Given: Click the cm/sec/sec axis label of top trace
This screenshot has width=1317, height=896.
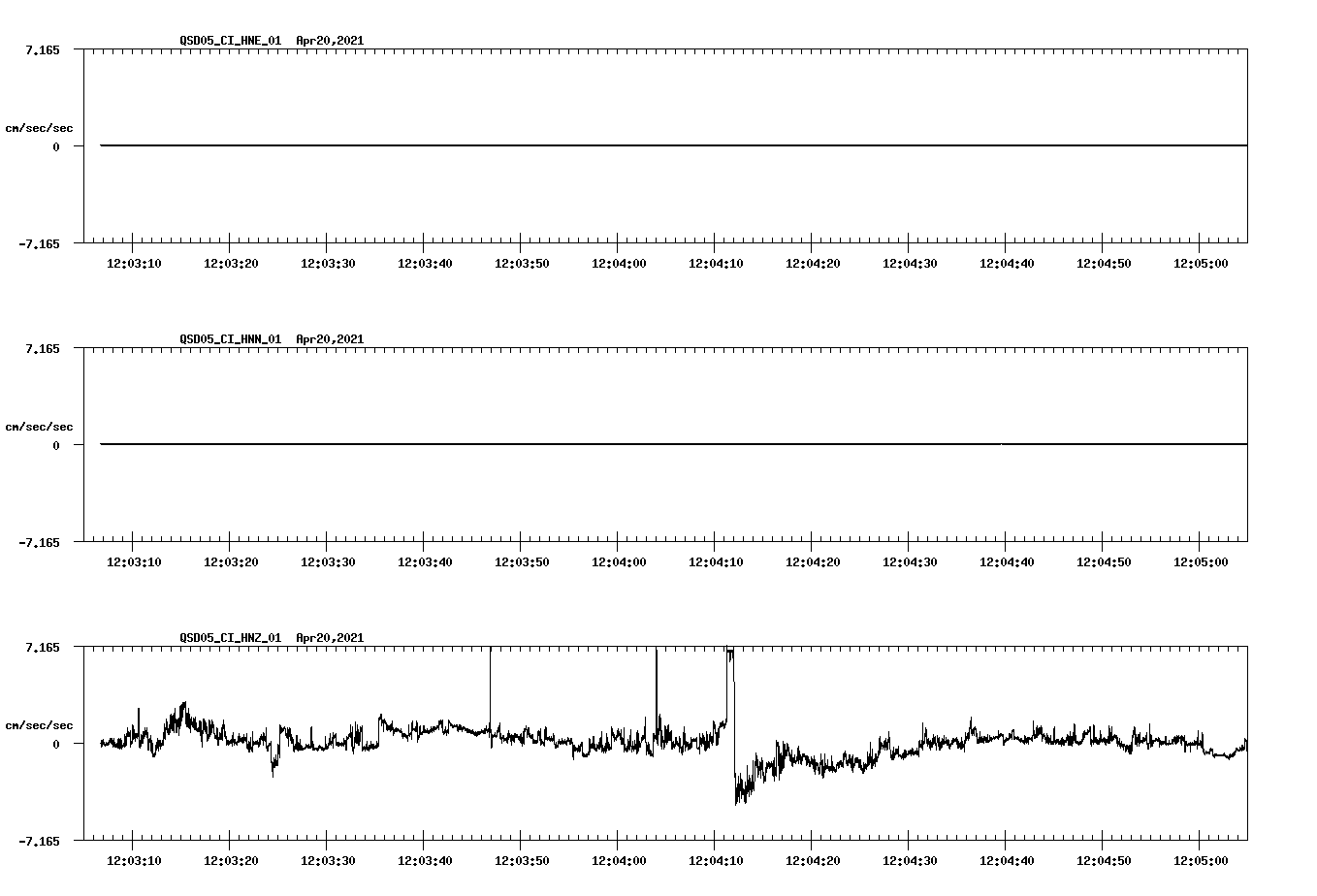Looking at the screenshot, I should click(40, 126).
